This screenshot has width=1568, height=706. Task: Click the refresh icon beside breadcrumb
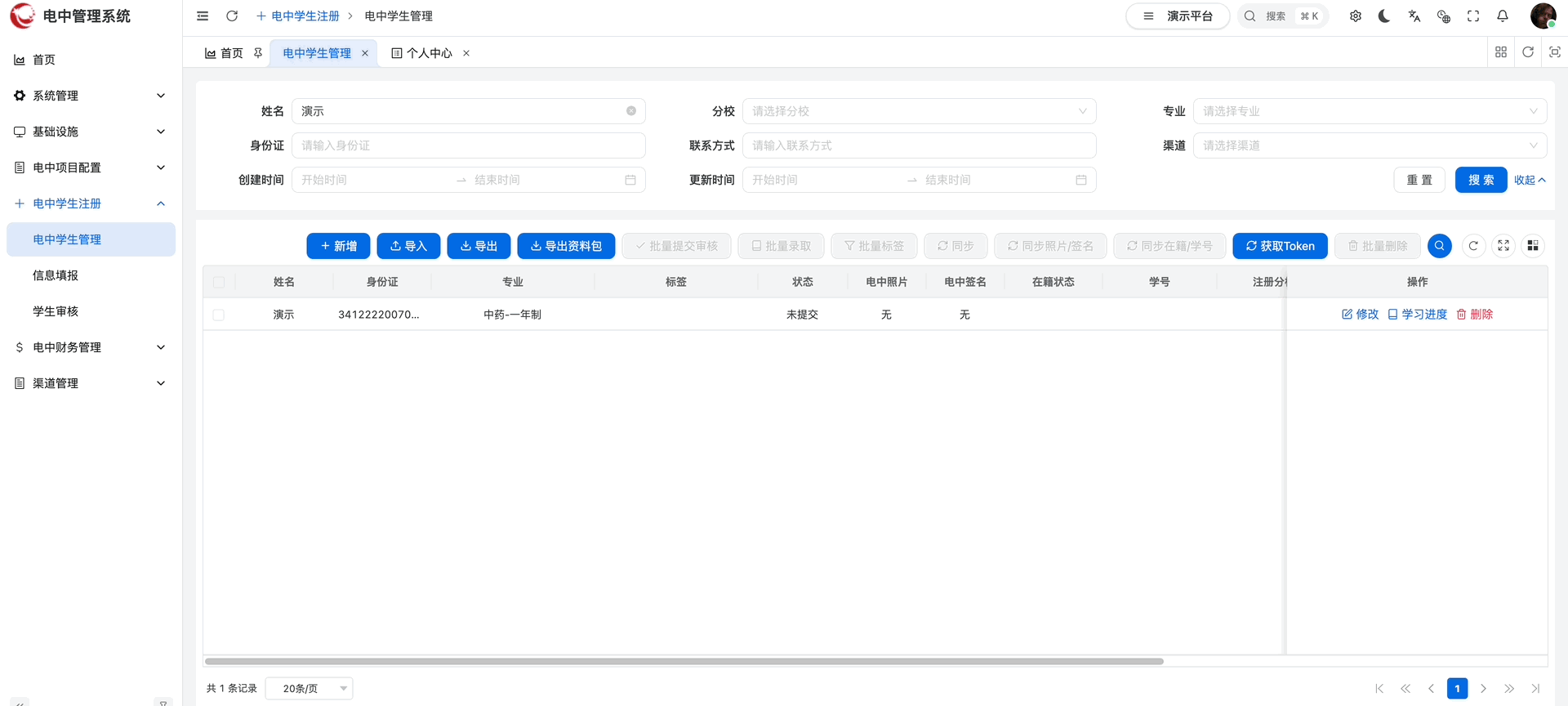(232, 16)
